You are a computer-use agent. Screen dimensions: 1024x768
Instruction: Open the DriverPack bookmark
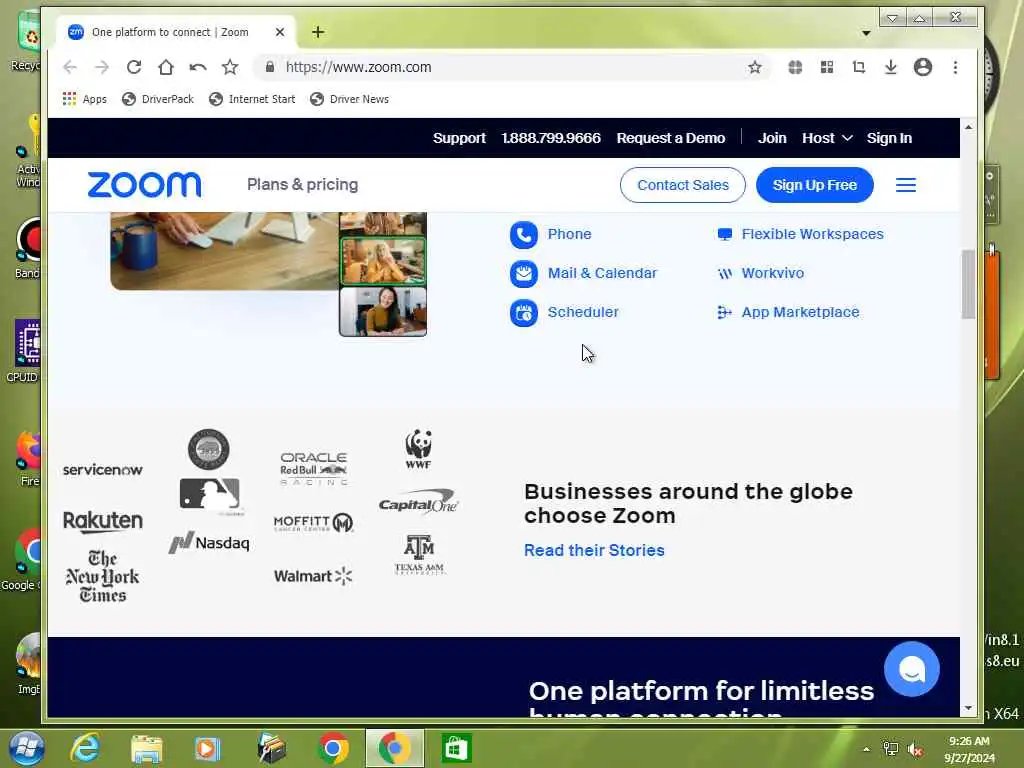[158, 99]
